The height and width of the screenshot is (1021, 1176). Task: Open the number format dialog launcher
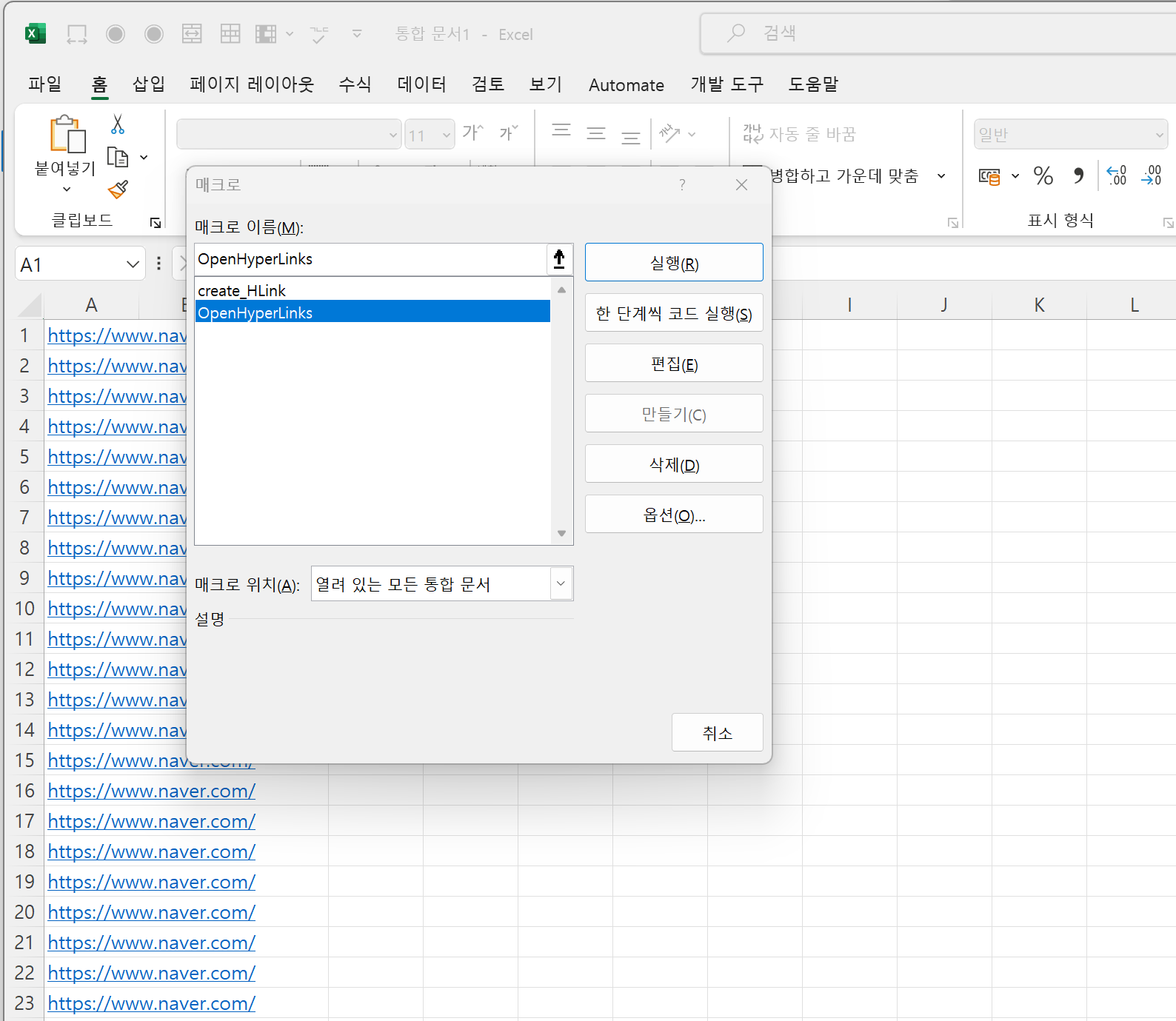pyautogui.click(x=1168, y=223)
